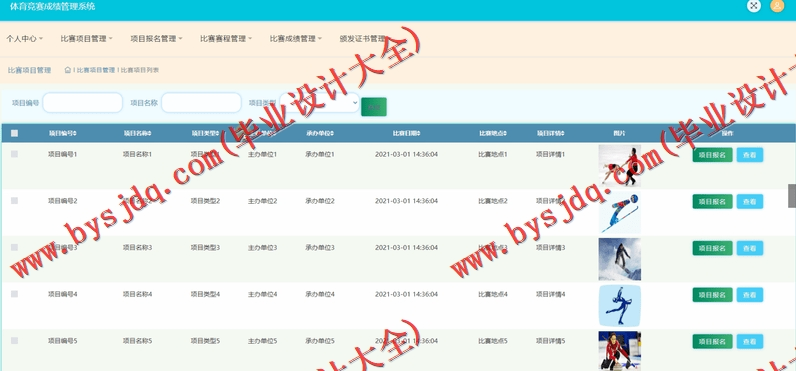The width and height of the screenshot is (796, 371).
Task: Sort by 比赛地点 column header
Action: [x=492, y=133]
